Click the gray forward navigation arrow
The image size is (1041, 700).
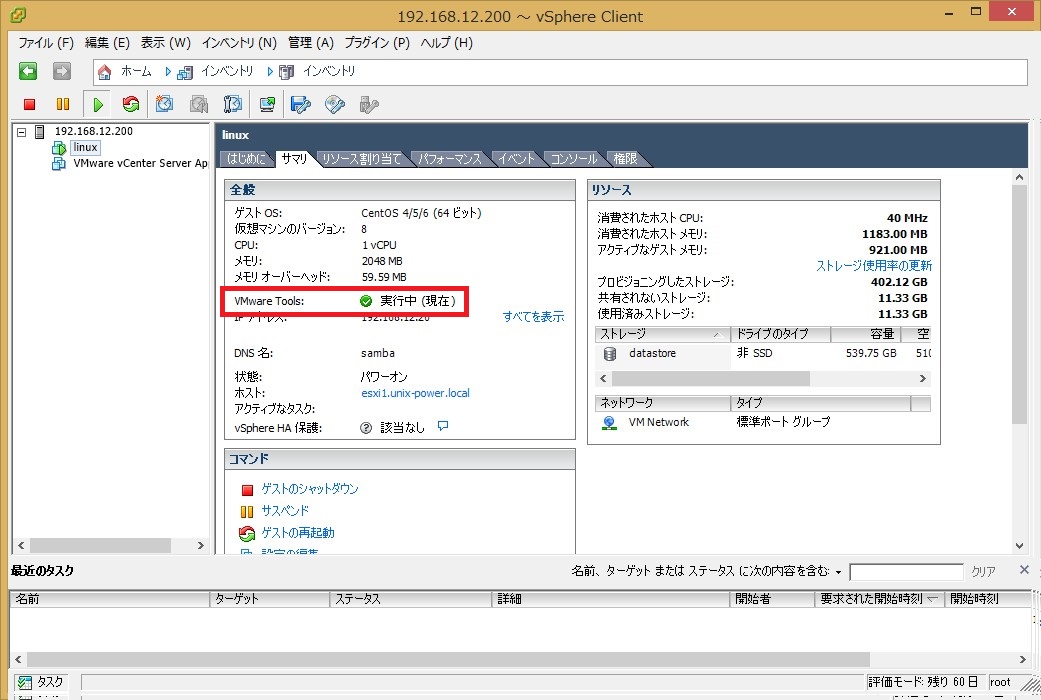(x=62, y=71)
